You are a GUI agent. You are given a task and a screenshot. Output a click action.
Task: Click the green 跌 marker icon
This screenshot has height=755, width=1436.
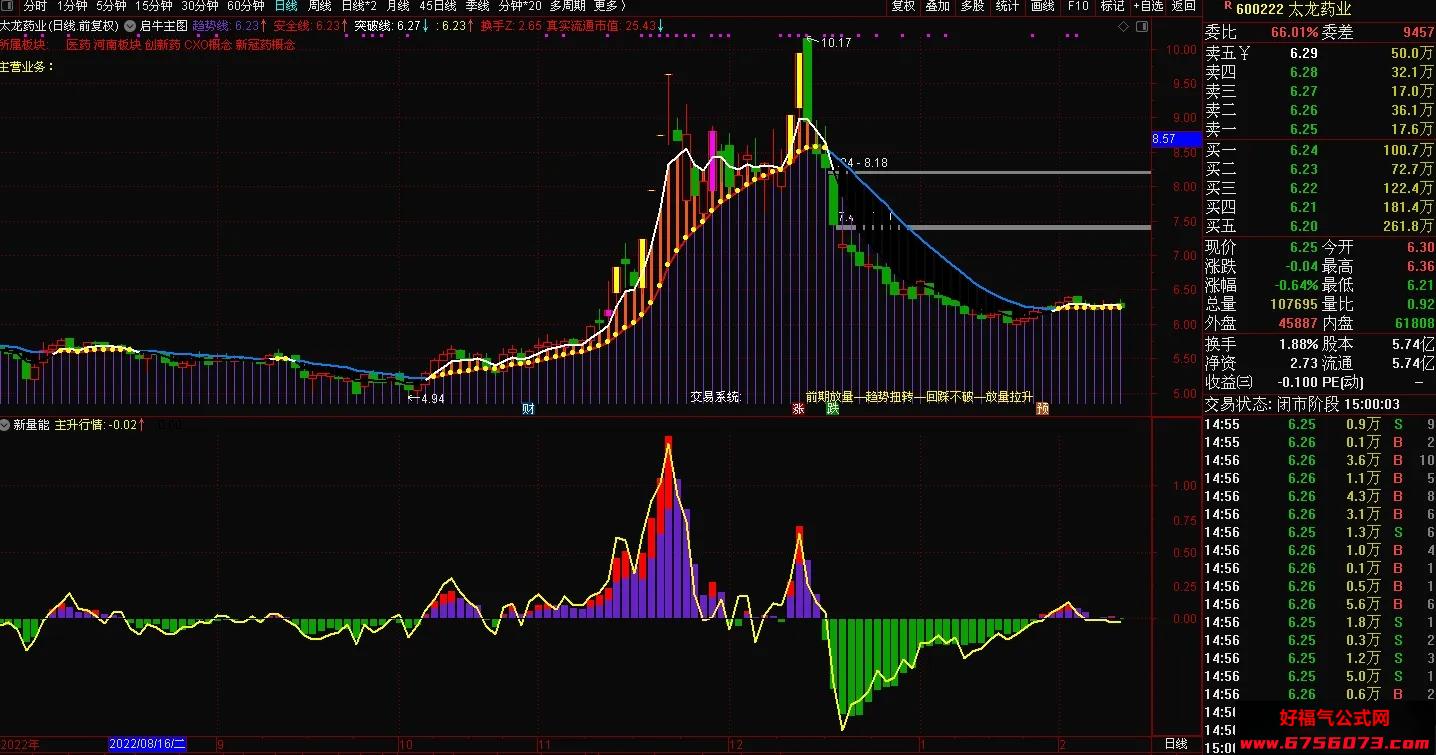click(832, 408)
